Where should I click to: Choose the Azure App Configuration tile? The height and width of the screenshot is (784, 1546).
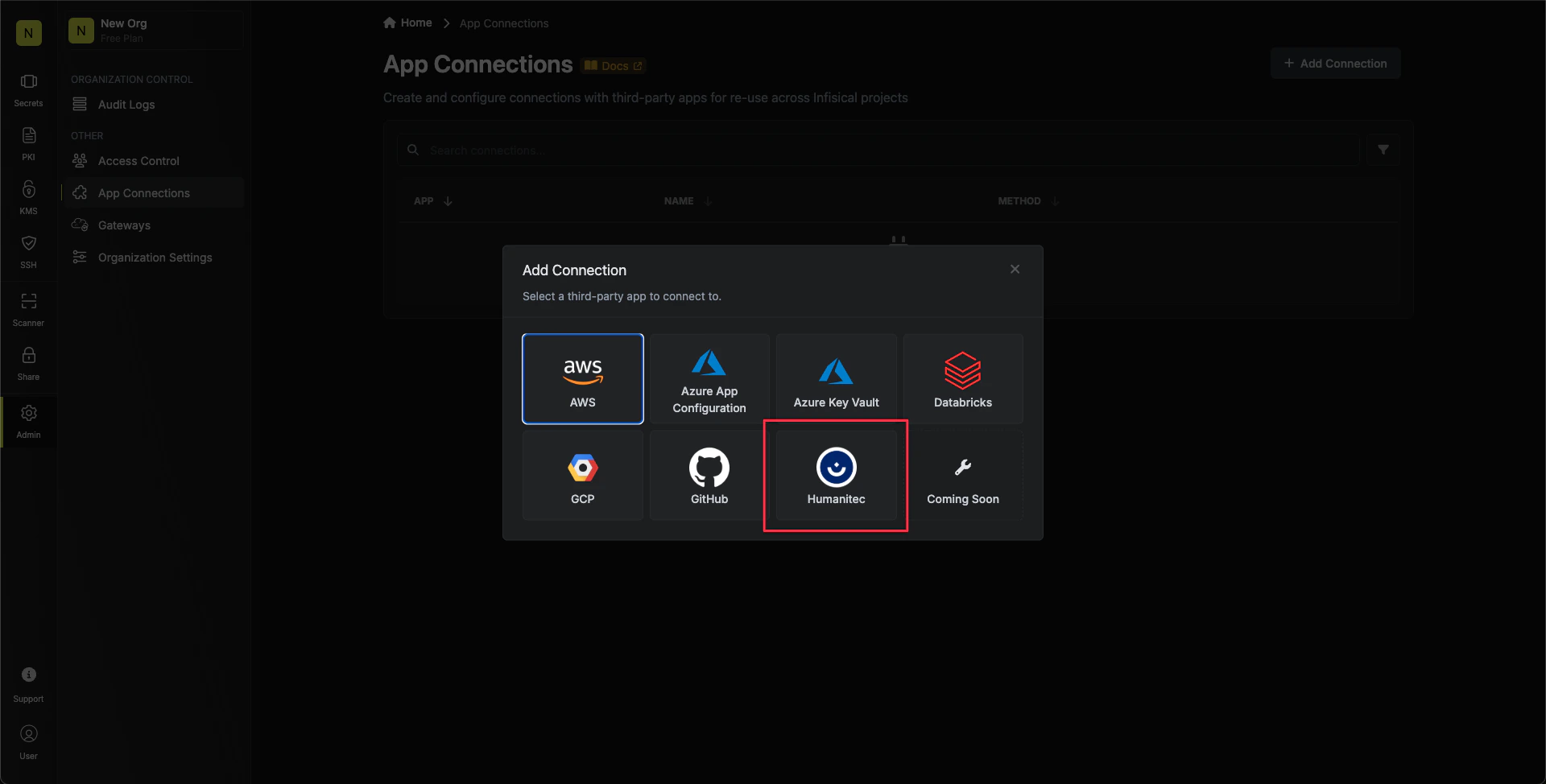coord(709,378)
